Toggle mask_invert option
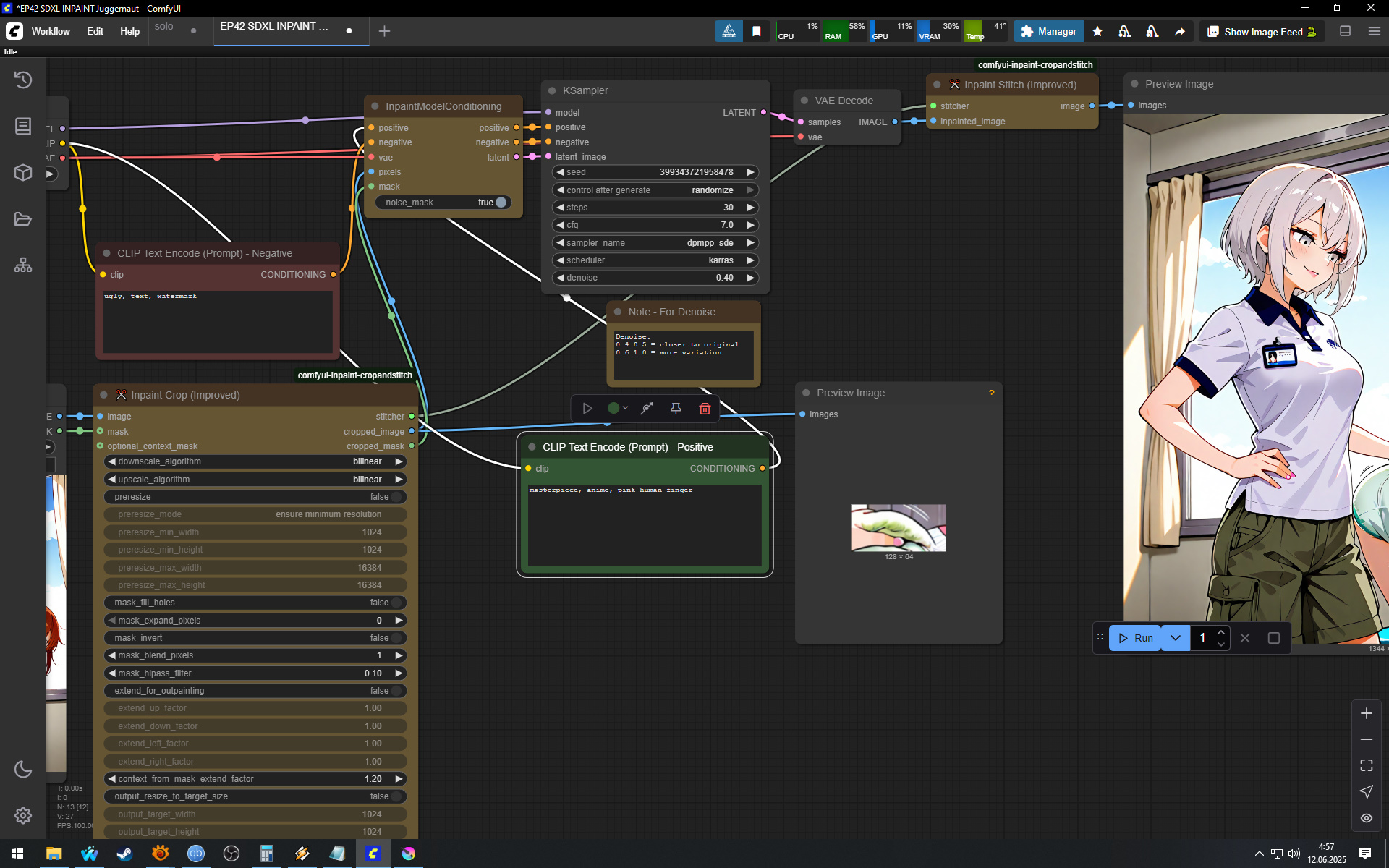The width and height of the screenshot is (1389, 868). 255,638
